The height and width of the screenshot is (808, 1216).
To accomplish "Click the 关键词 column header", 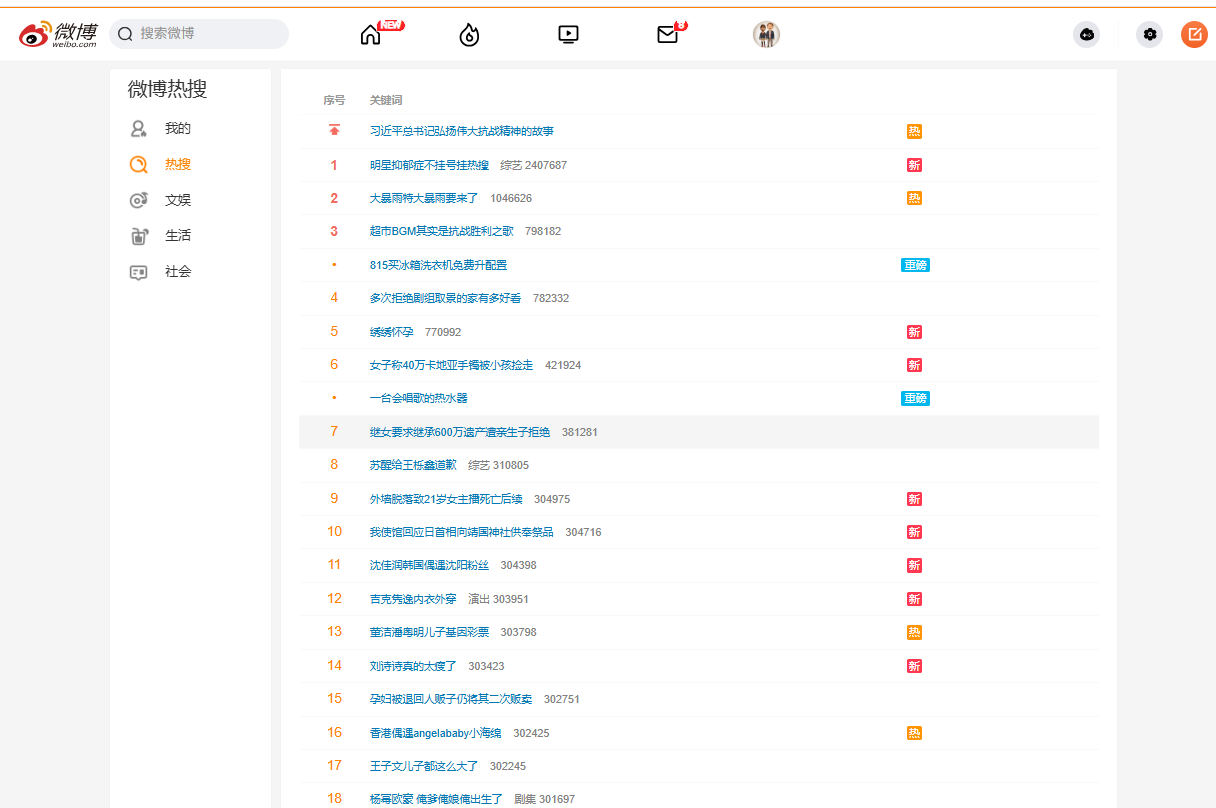I will click(386, 100).
